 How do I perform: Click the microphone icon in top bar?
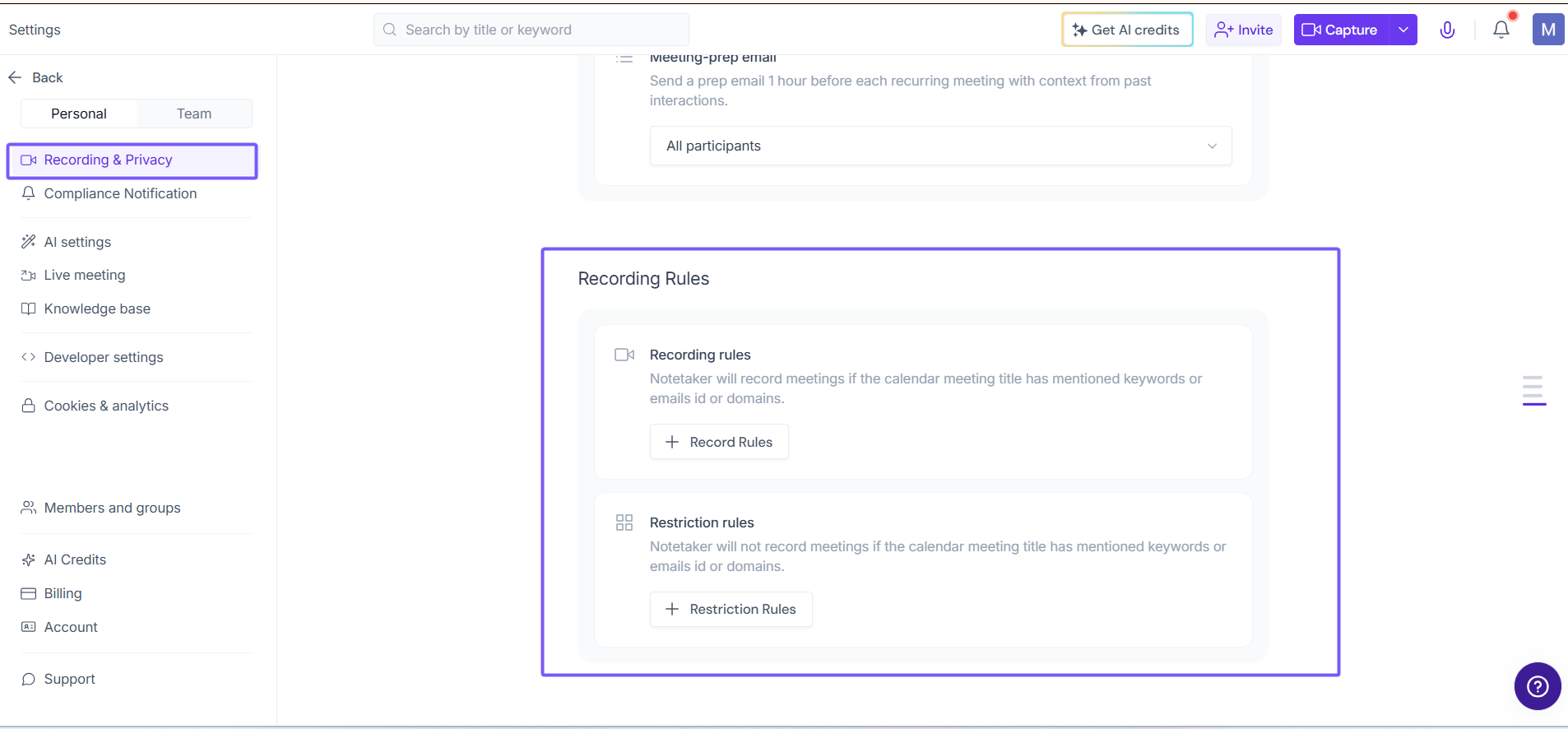tap(1447, 30)
